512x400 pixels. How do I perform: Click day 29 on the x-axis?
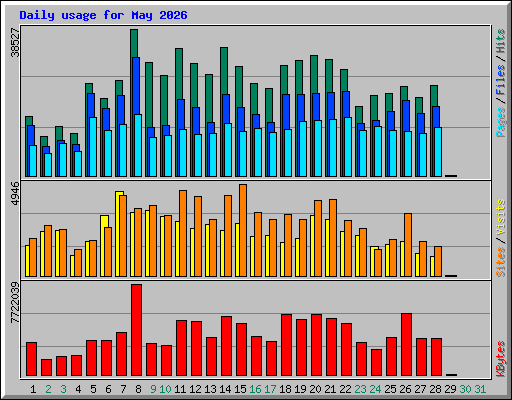click(x=450, y=389)
